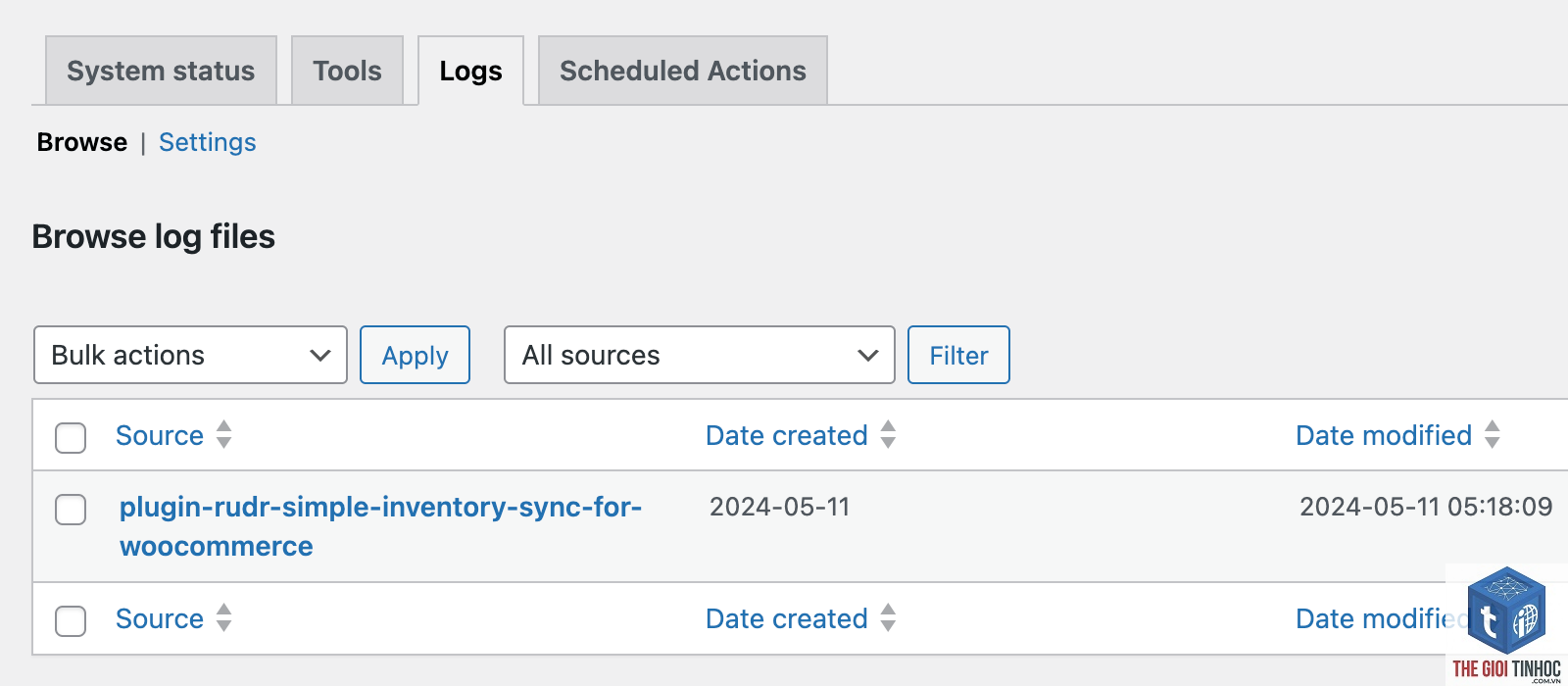Image resolution: width=1568 pixels, height=686 pixels.
Task: Sort by Source in the header row
Action: (x=160, y=435)
